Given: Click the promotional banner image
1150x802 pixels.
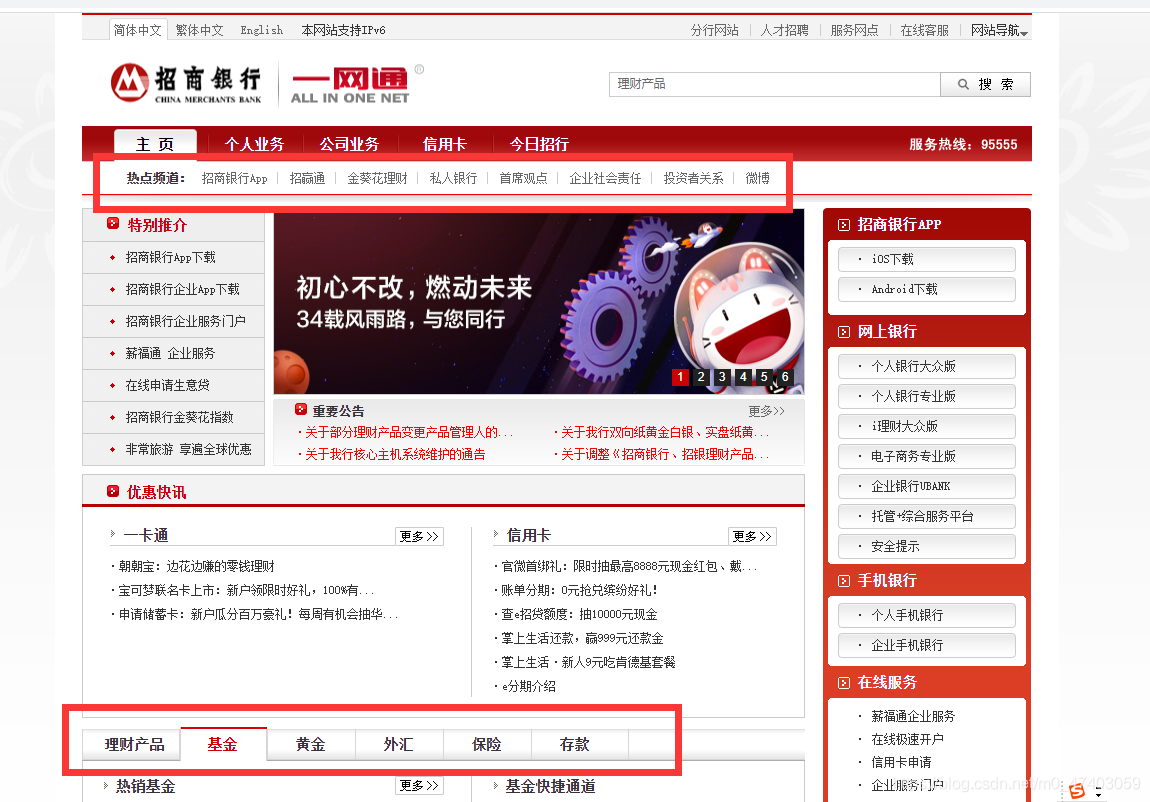Looking at the screenshot, I should tap(539, 303).
